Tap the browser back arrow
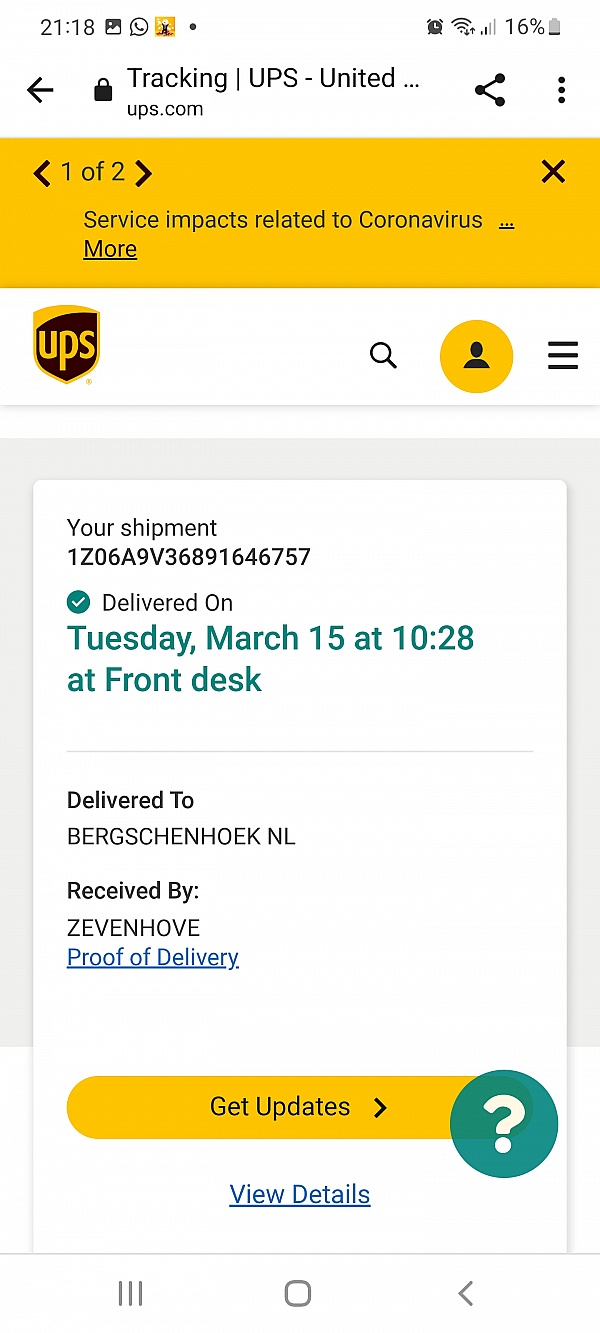This screenshot has width=600, height=1333. coord(40,91)
